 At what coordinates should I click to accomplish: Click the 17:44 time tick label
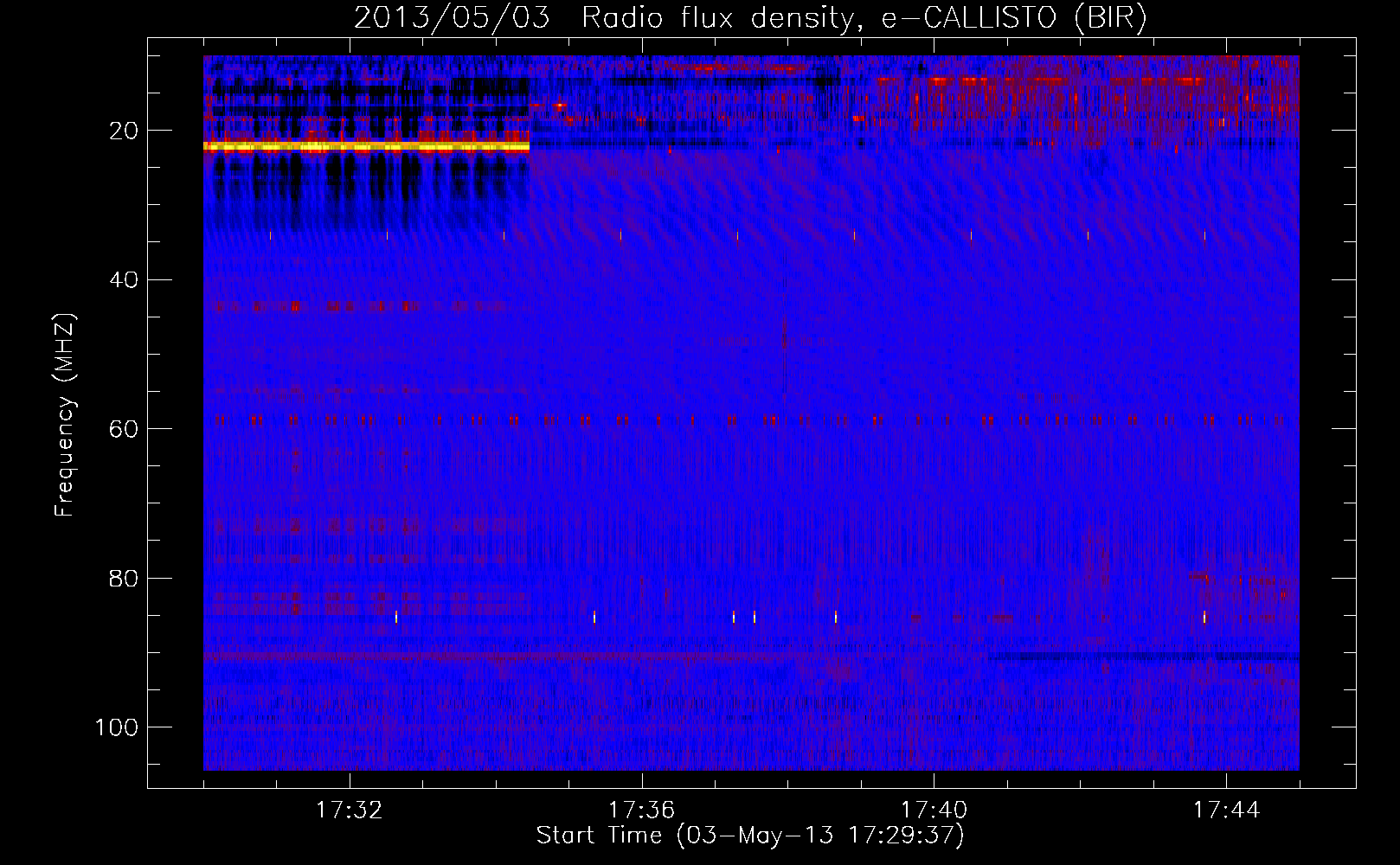[x=1227, y=811]
